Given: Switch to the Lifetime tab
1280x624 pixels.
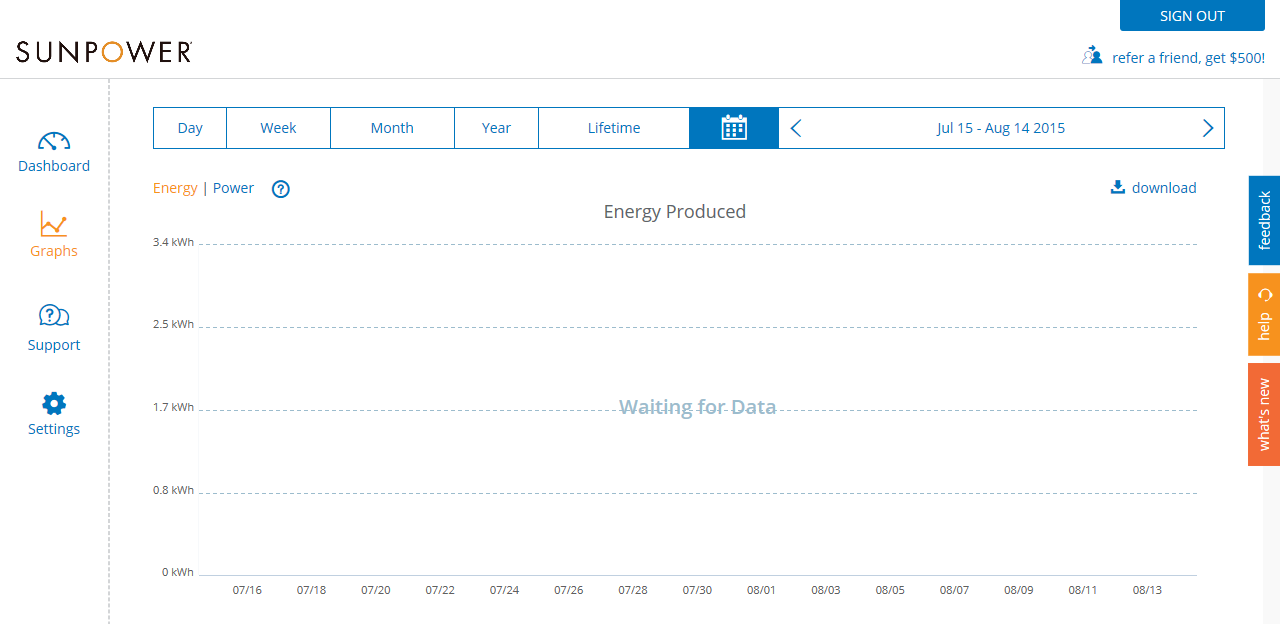Looking at the screenshot, I should pyautogui.click(x=614, y=128).
